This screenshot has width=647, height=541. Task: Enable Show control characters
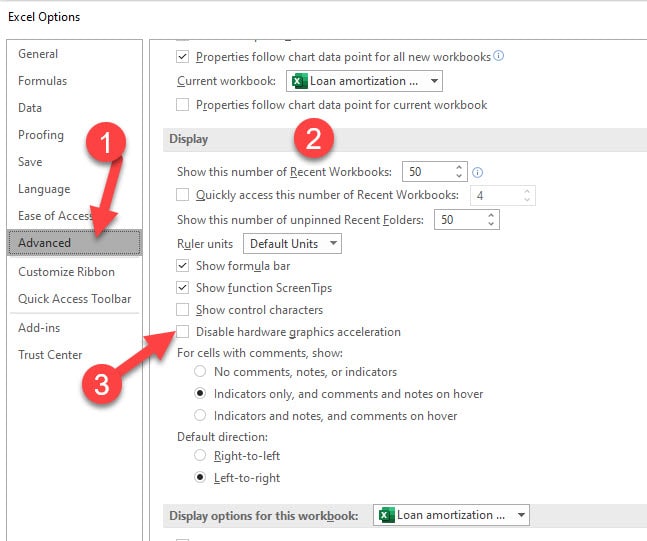pos(182,309)
